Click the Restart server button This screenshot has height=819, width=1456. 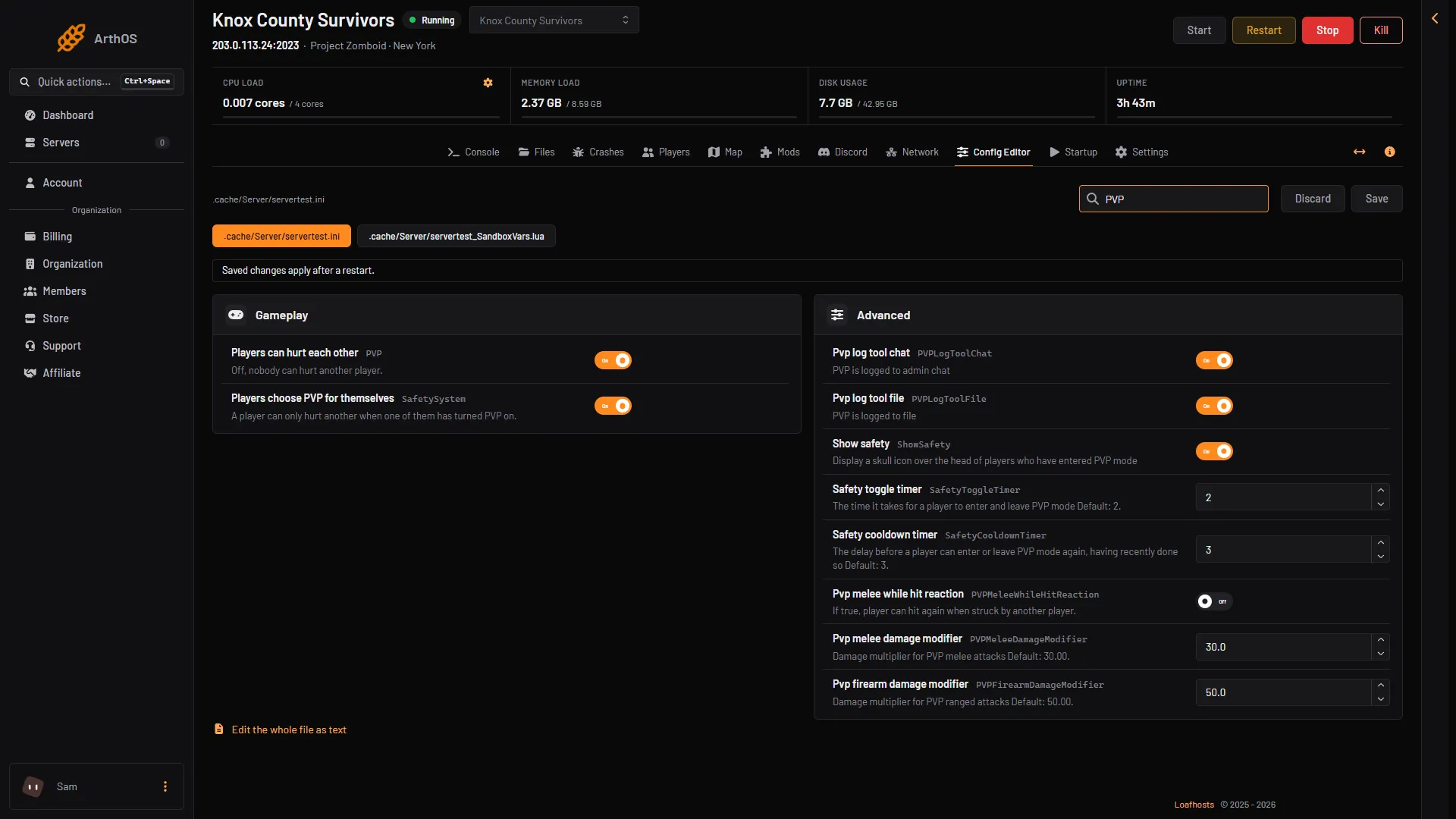pos(1263,30)
